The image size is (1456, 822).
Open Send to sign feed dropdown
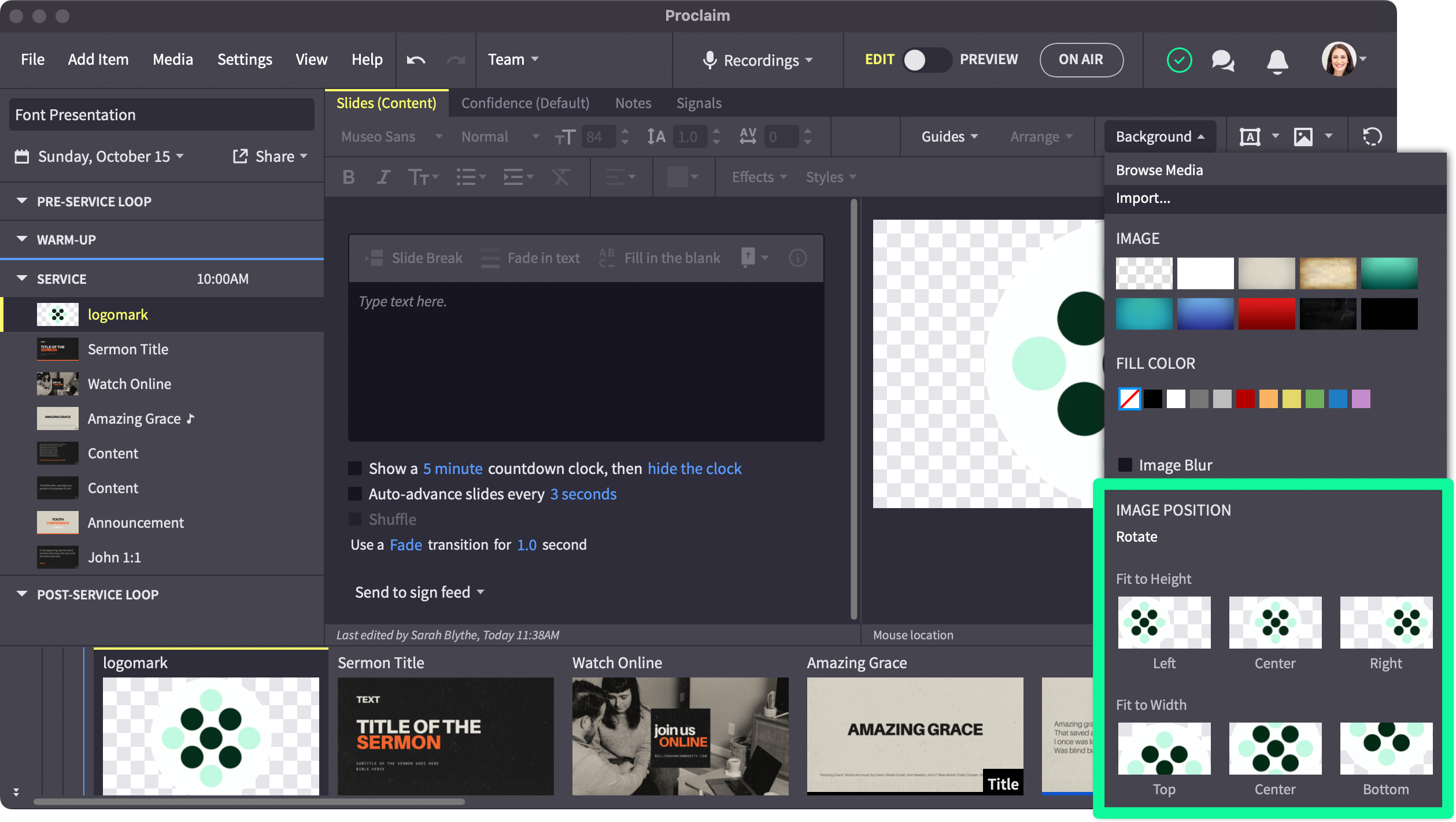point(419,592)
